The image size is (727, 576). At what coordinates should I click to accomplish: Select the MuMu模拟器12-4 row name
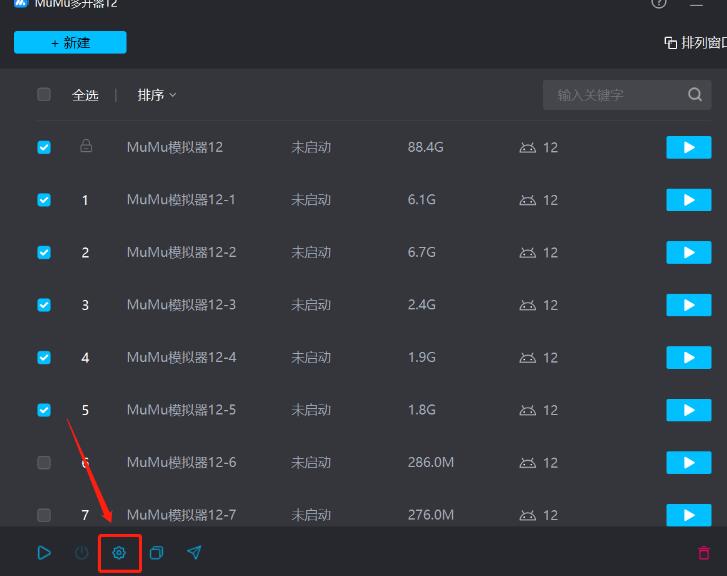(181, 357)
